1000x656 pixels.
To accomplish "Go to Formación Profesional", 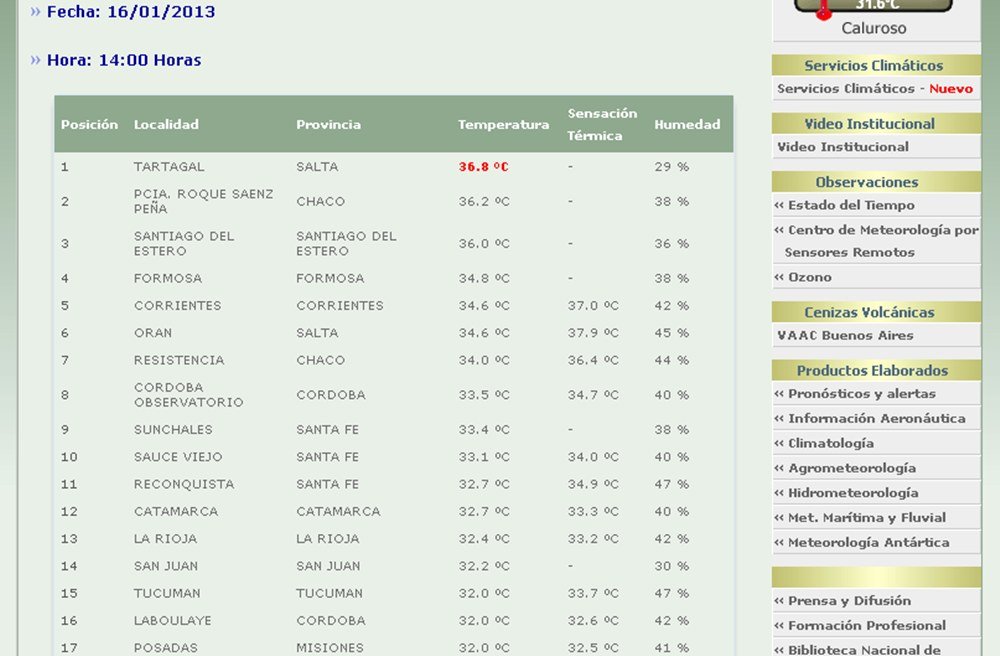I will tap(866, 626).
